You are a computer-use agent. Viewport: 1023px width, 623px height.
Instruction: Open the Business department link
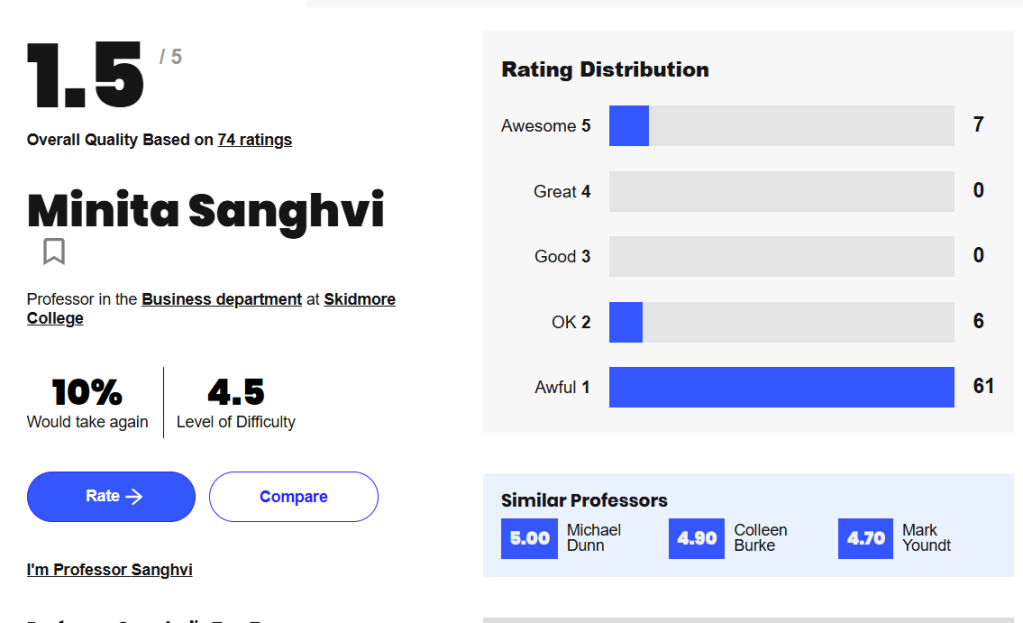(x=221, y=299)
